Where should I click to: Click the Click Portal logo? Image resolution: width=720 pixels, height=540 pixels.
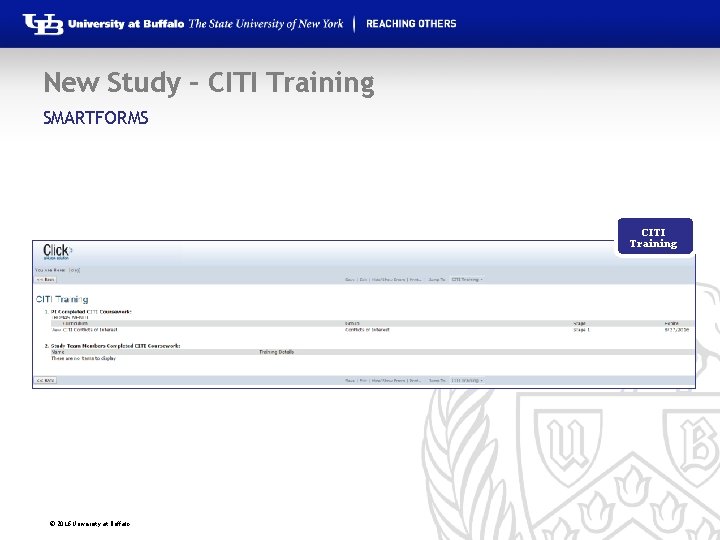tap(57, 252)
